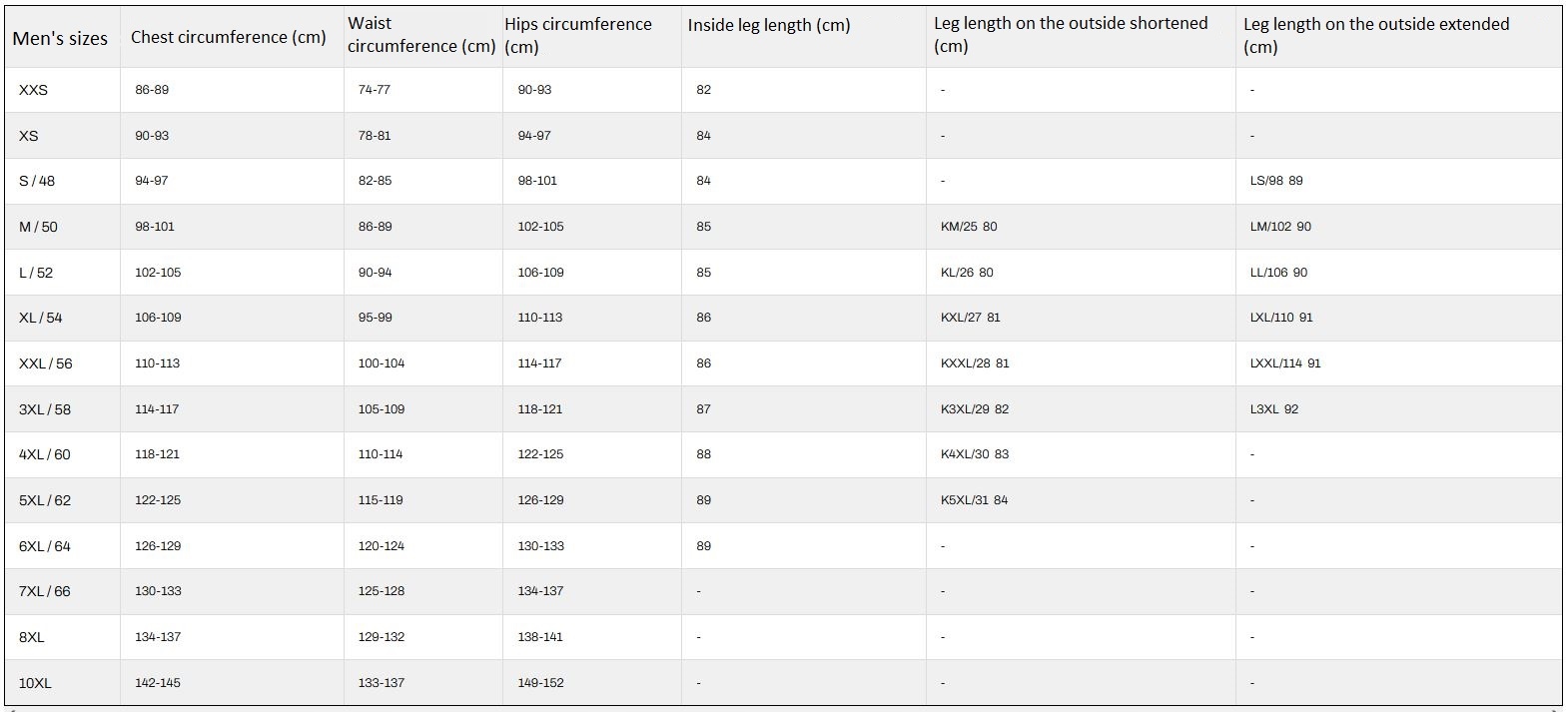
Task: Select the M / 50 size label
Action: coord(38,227)
